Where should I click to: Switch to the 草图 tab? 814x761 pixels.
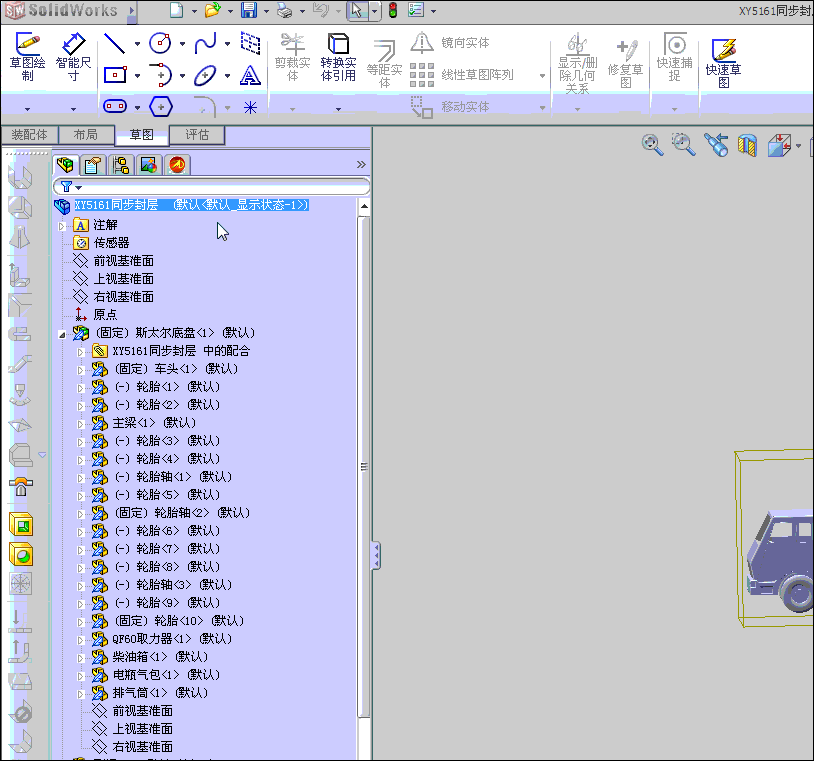pyautogui.click(x=142, y=135)
